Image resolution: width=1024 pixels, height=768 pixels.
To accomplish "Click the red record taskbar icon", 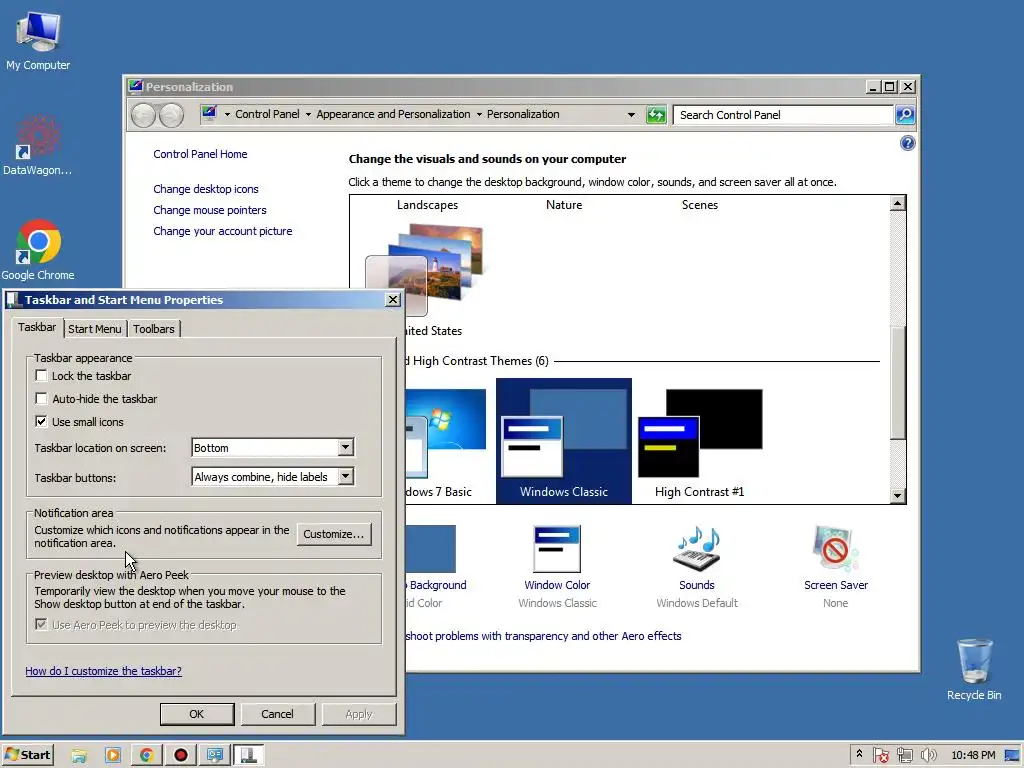I will (x=181, y=756).
